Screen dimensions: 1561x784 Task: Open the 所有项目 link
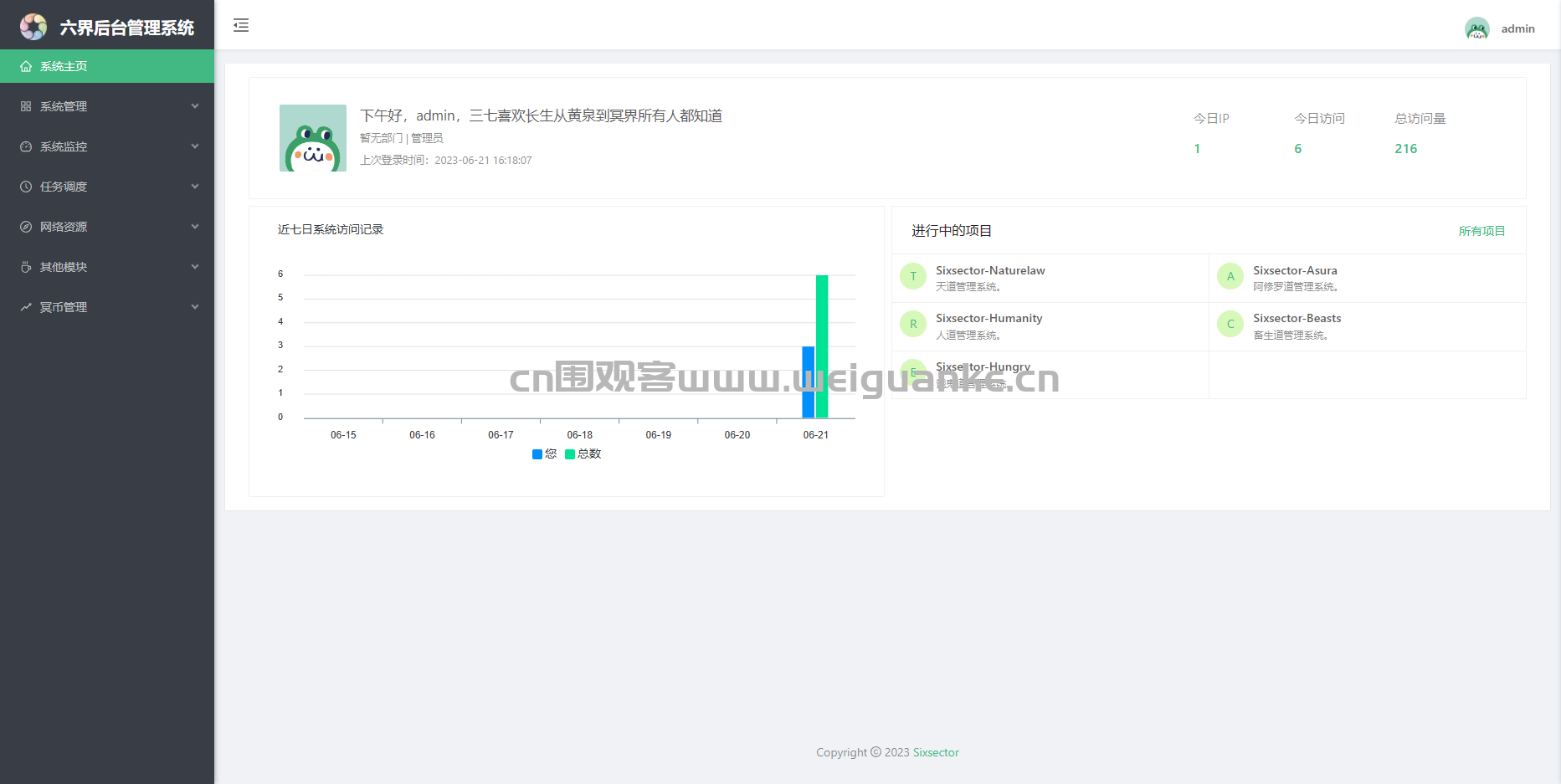(x=1481, y=231)
